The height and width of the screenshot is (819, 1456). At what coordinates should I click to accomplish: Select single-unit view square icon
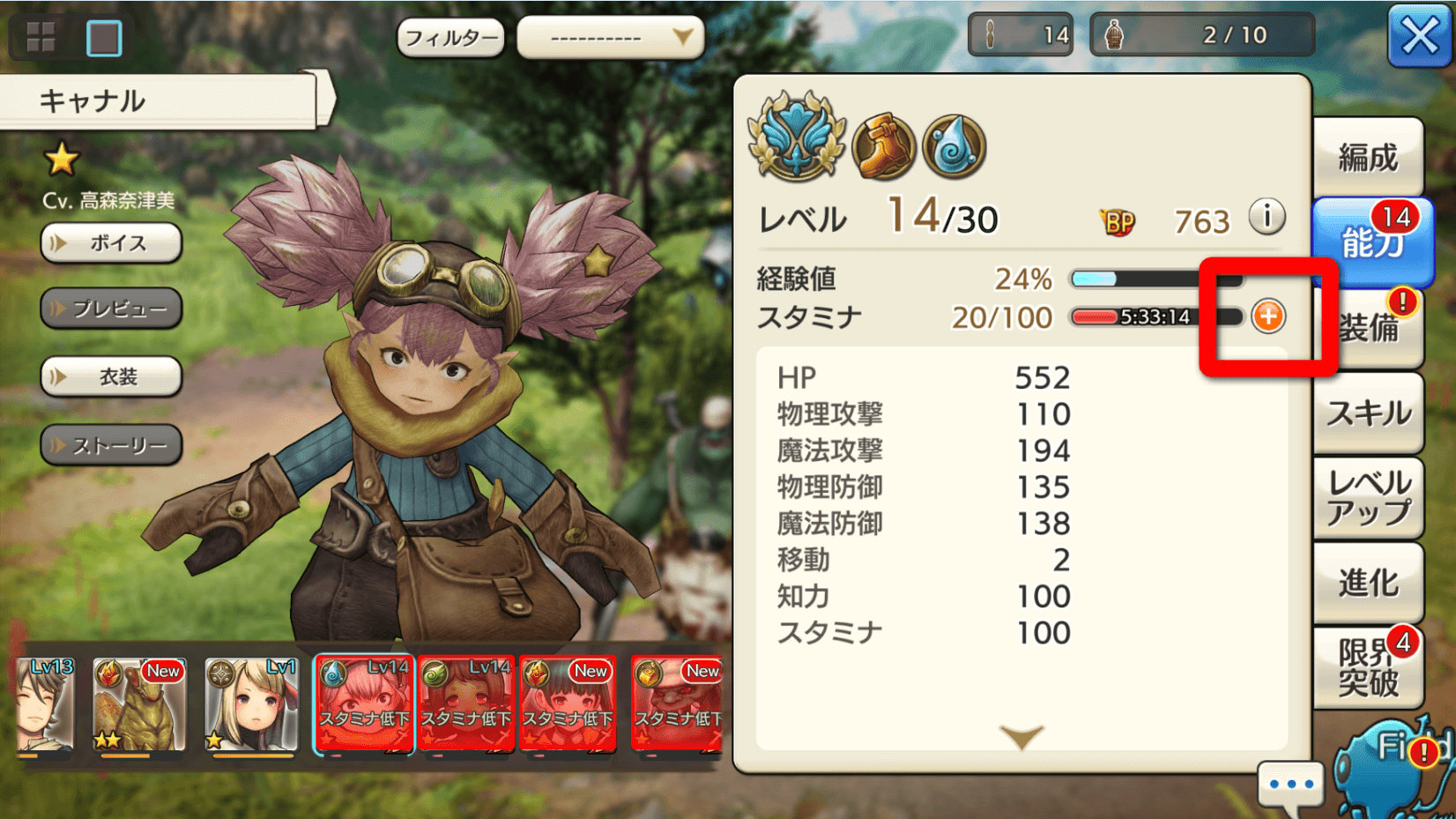[104, 38]
